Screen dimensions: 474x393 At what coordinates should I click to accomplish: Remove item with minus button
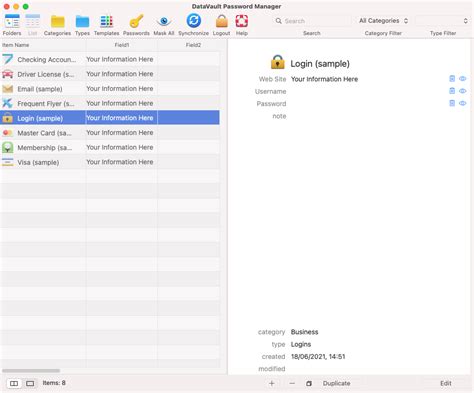pos(292,384)
